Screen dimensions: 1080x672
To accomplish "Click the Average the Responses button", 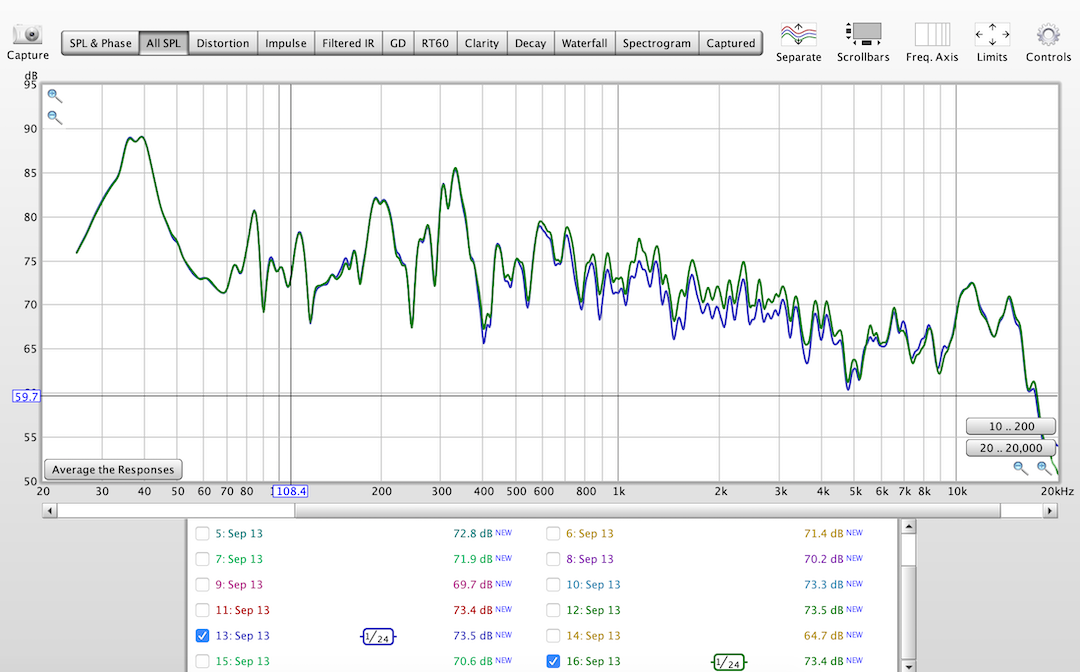I will [113, 470].
